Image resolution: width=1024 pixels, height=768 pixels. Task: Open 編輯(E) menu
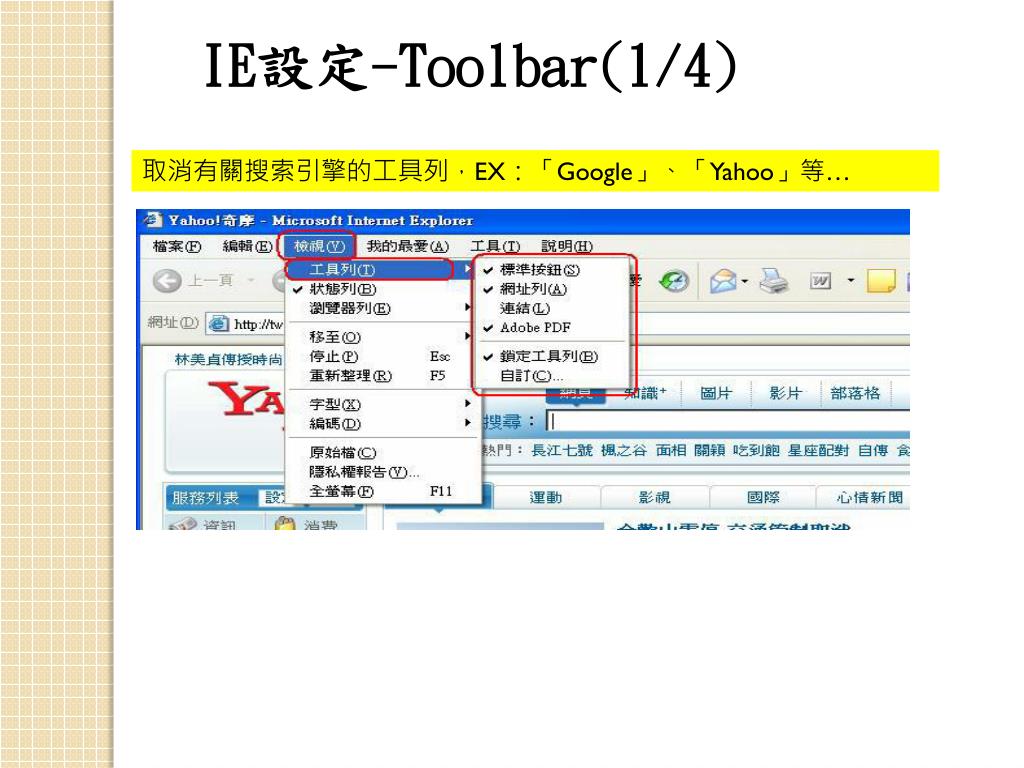coord(247,246)
